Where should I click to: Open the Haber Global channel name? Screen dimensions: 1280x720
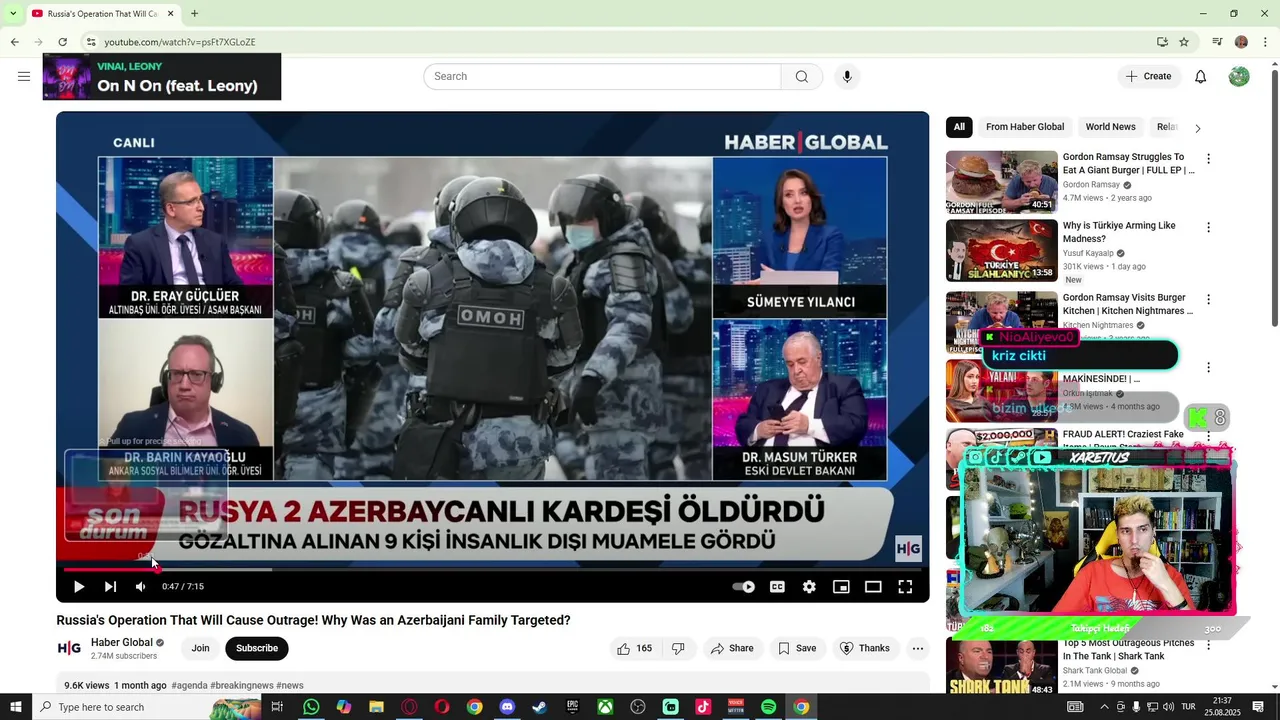[x=122, y=643]
